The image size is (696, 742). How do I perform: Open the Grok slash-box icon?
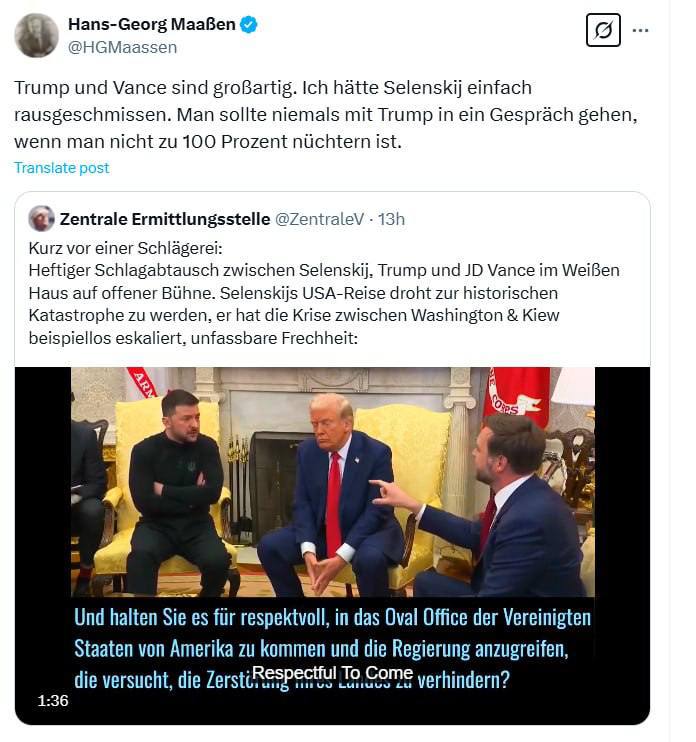(x=602, y=31)
